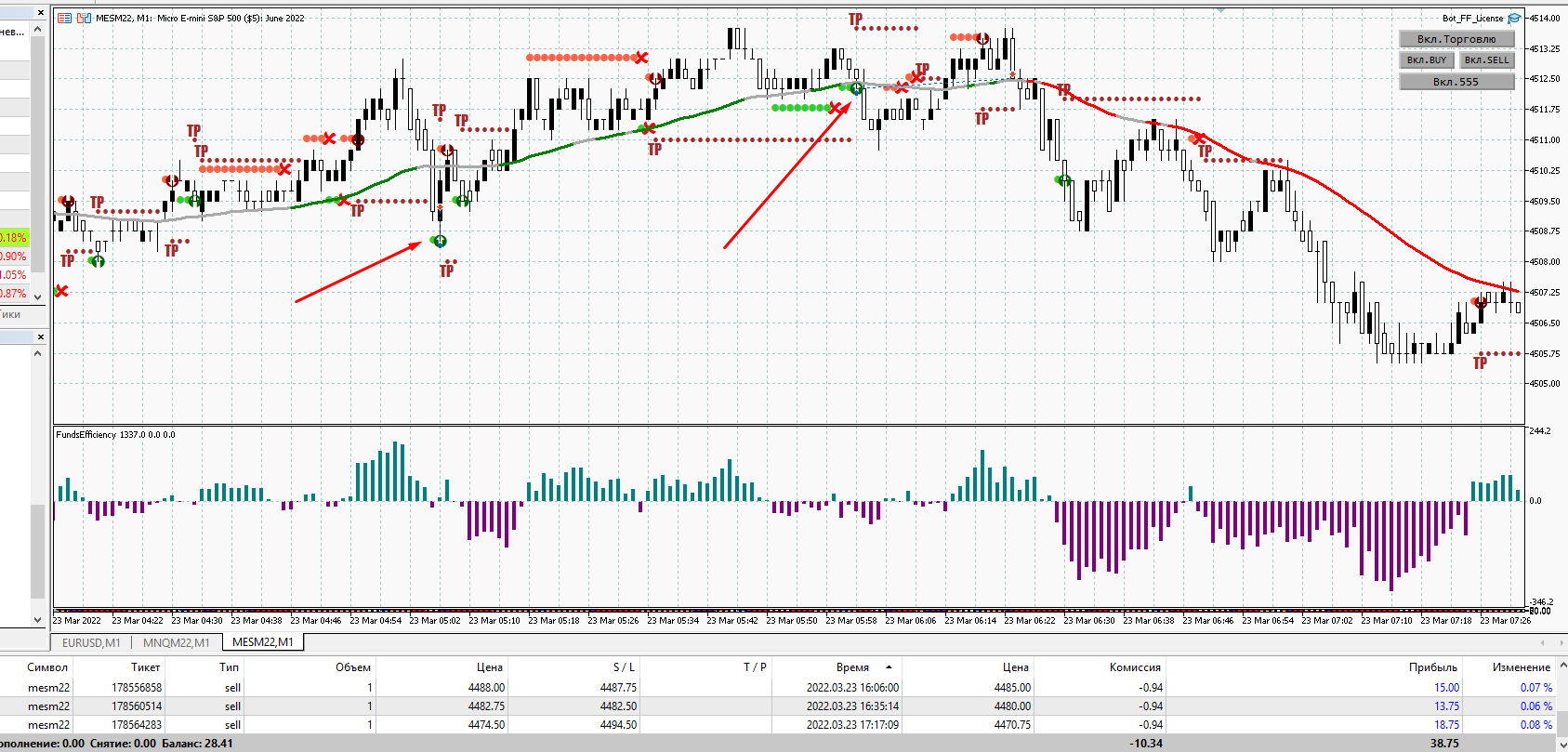This screenshot has width=1568, height=752.
Task: Click the close price 4485.00 cell
Action: 1012,688
